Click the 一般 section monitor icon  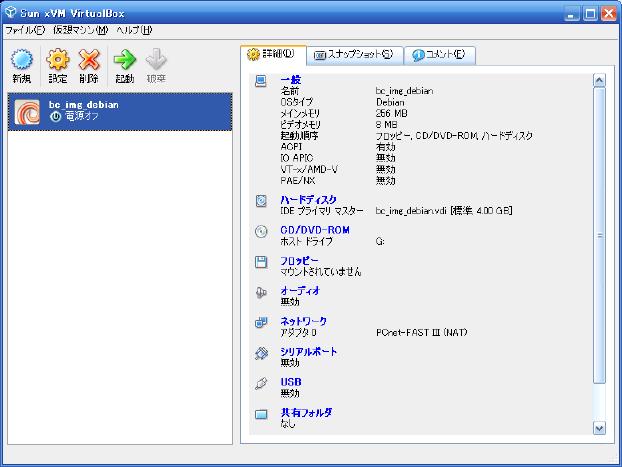point(261,81)
